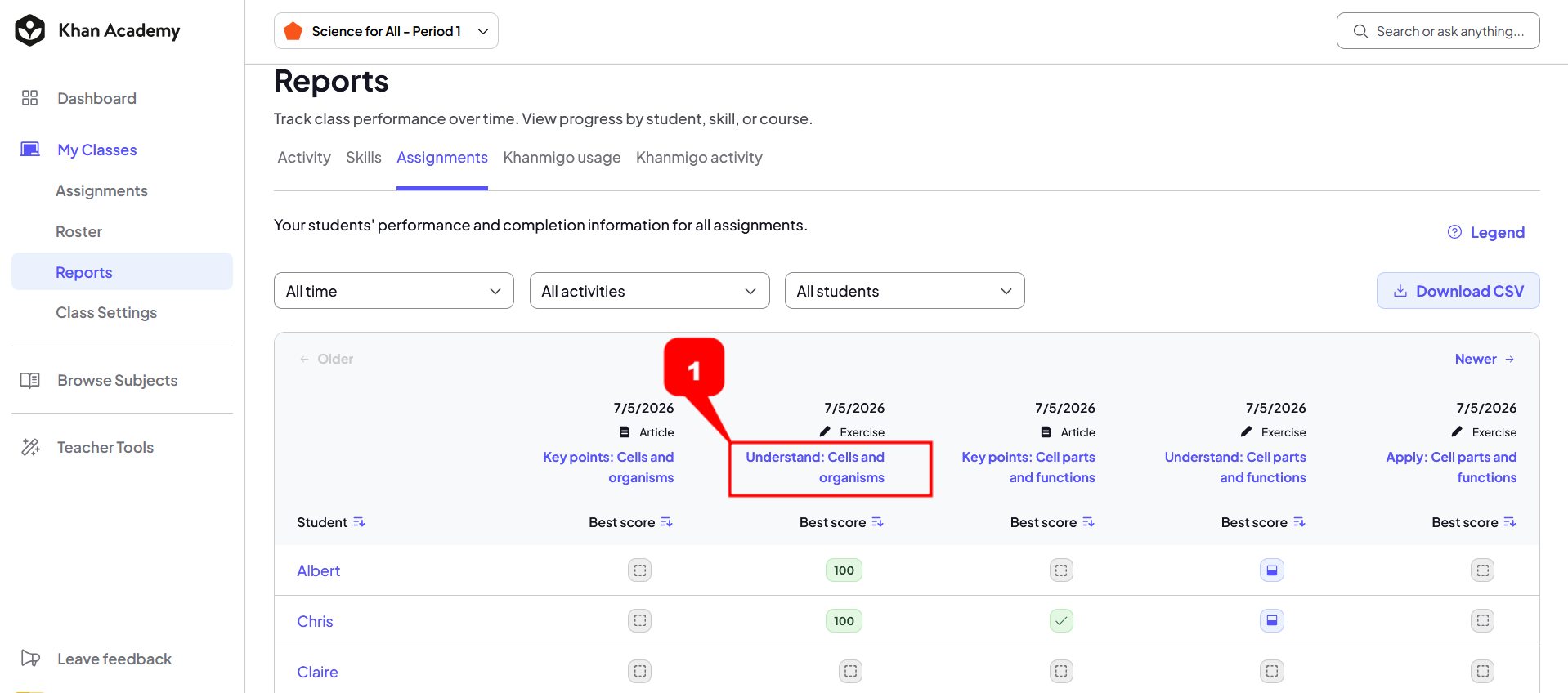Screen dimensions: 1568x693
Task: Click the Leave feedback flag icon
Action: click(30, 658)
